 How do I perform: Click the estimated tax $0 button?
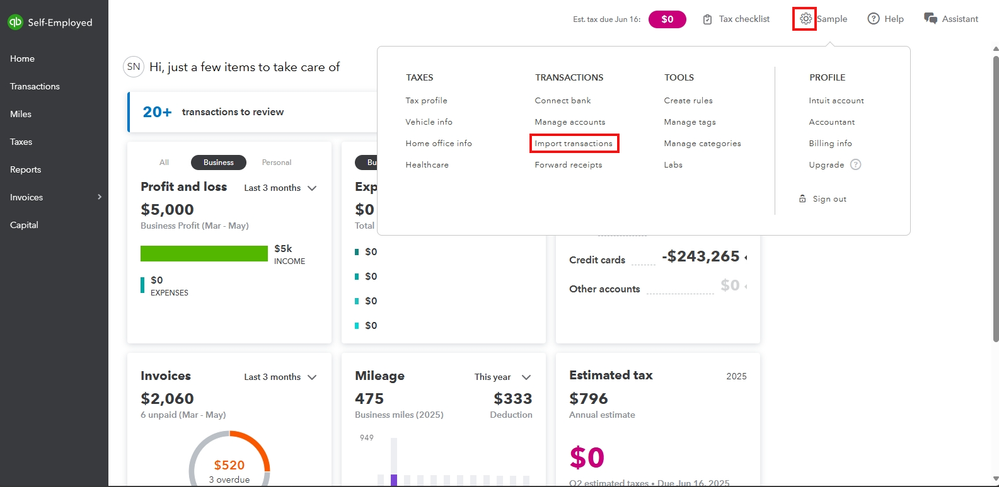click(667, 19)
